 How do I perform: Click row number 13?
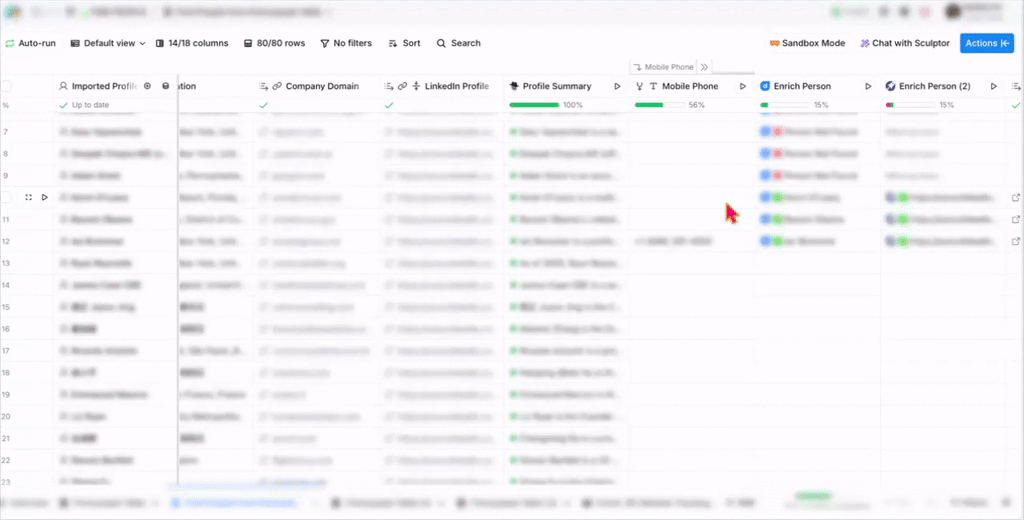point(6,263)
